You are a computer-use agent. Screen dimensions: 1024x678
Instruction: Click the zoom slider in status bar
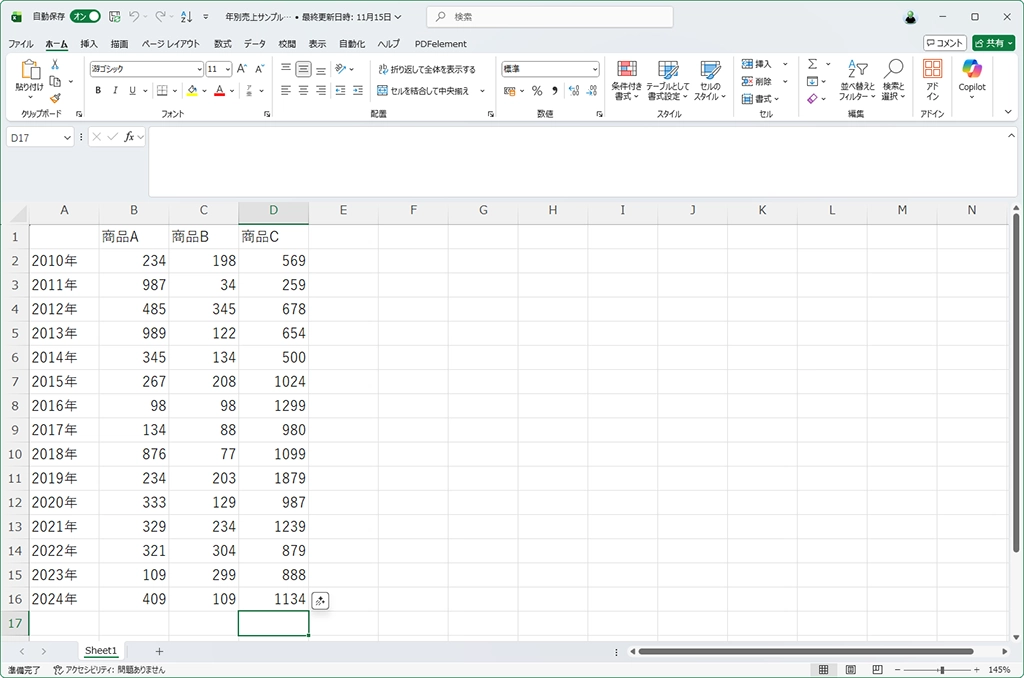tap(941, 669)
